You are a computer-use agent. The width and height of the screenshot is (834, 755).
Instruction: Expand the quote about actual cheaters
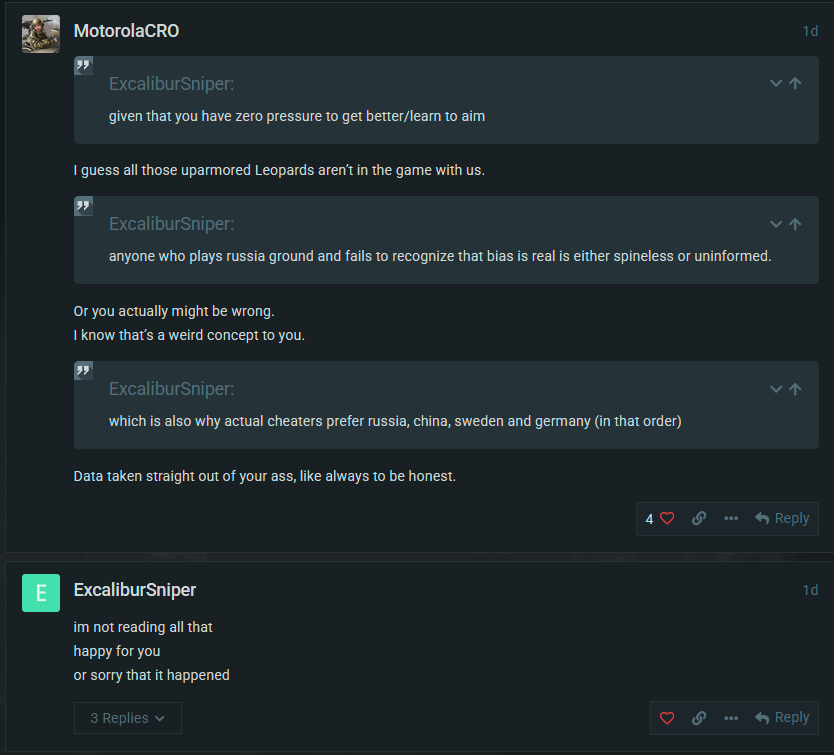pos(775,388)
